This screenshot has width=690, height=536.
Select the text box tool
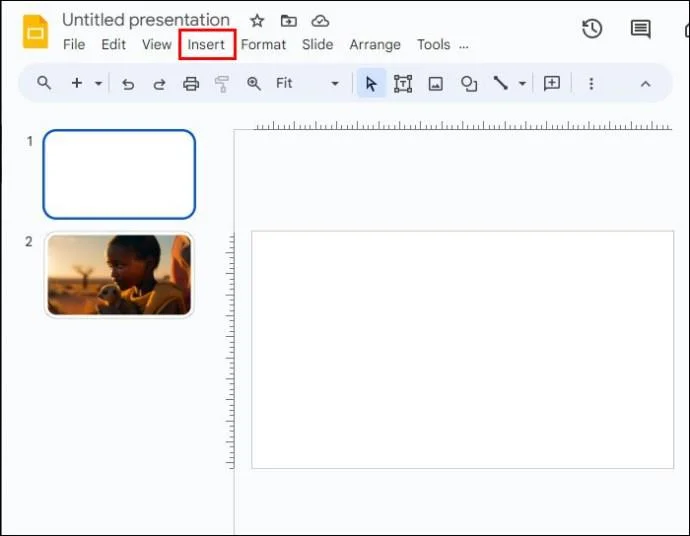[x=403, y=84]
